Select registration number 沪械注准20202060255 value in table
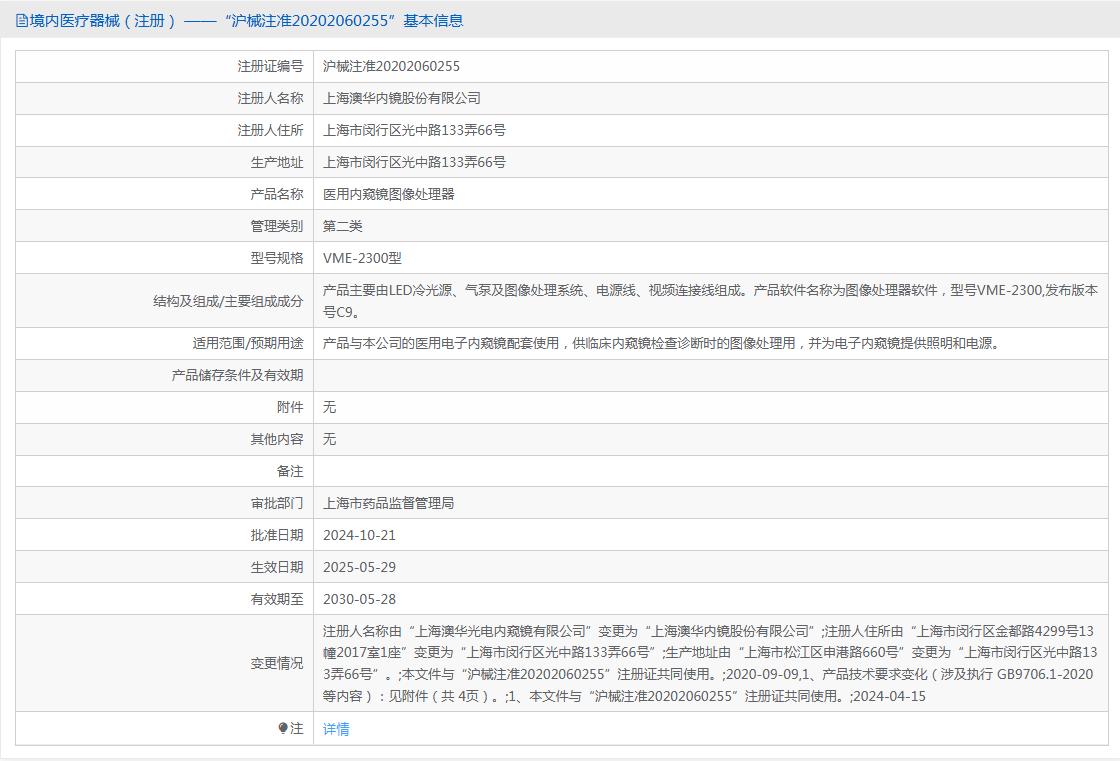 [391, 66]
